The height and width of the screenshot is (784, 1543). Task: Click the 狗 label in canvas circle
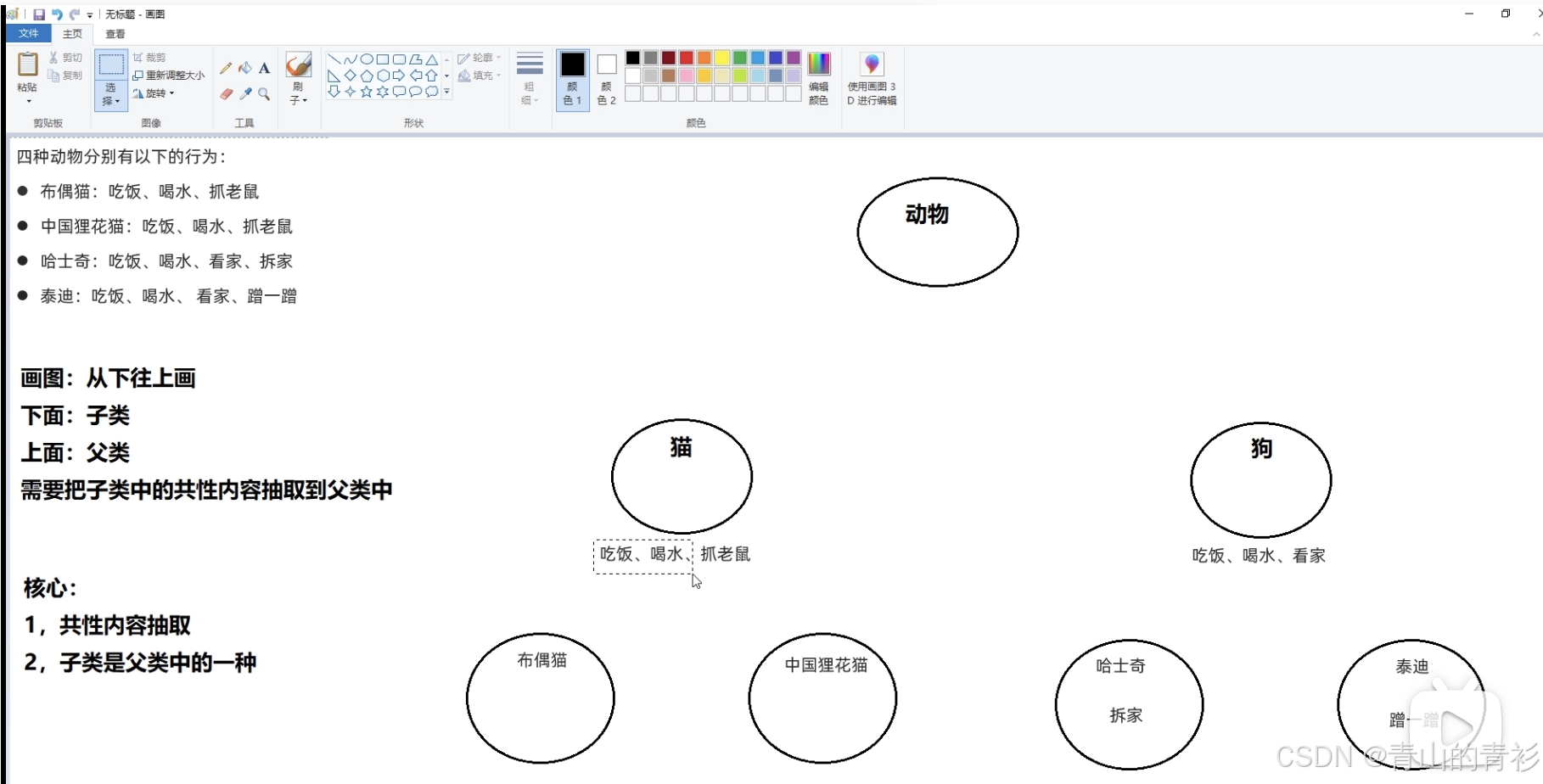(1261, 449)
